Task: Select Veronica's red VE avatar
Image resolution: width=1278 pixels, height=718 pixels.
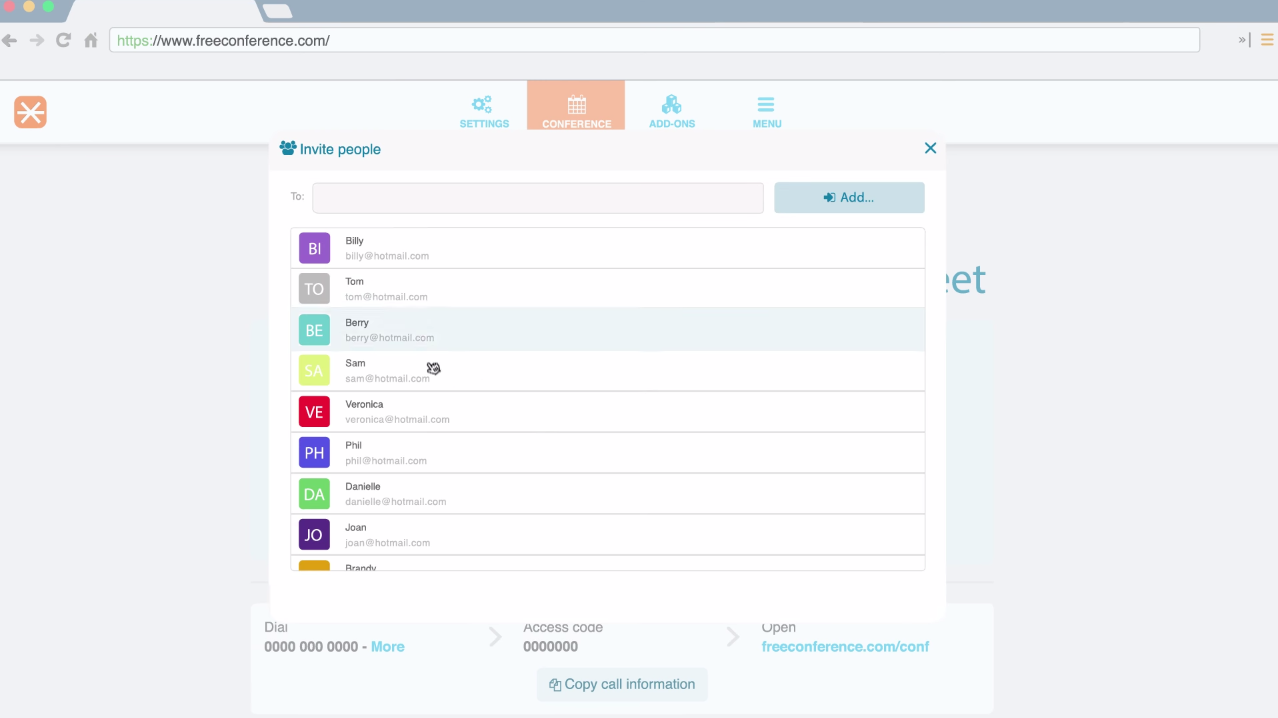Action: 314,412
